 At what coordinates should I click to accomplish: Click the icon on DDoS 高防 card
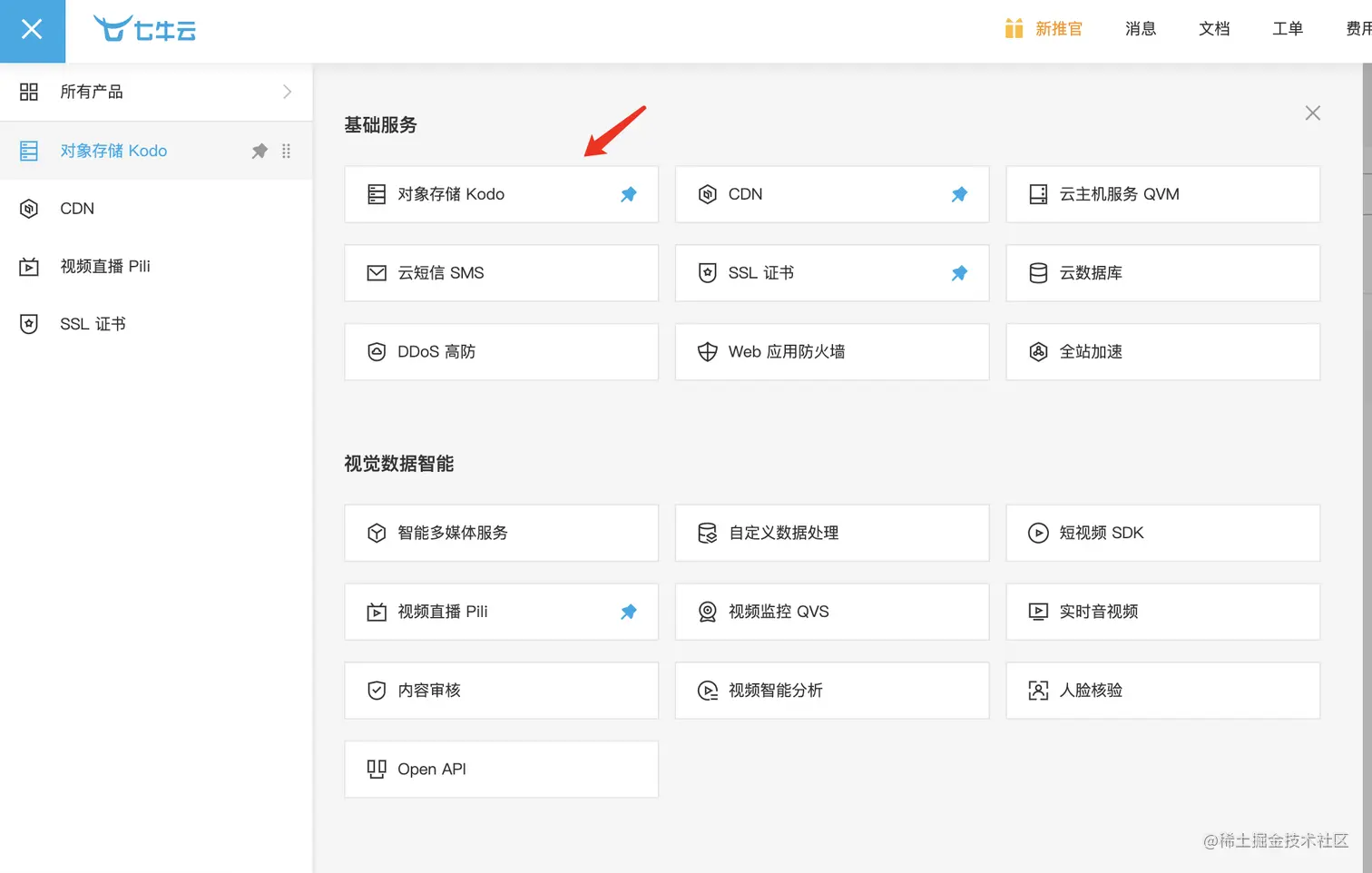(x=377, y=352)
